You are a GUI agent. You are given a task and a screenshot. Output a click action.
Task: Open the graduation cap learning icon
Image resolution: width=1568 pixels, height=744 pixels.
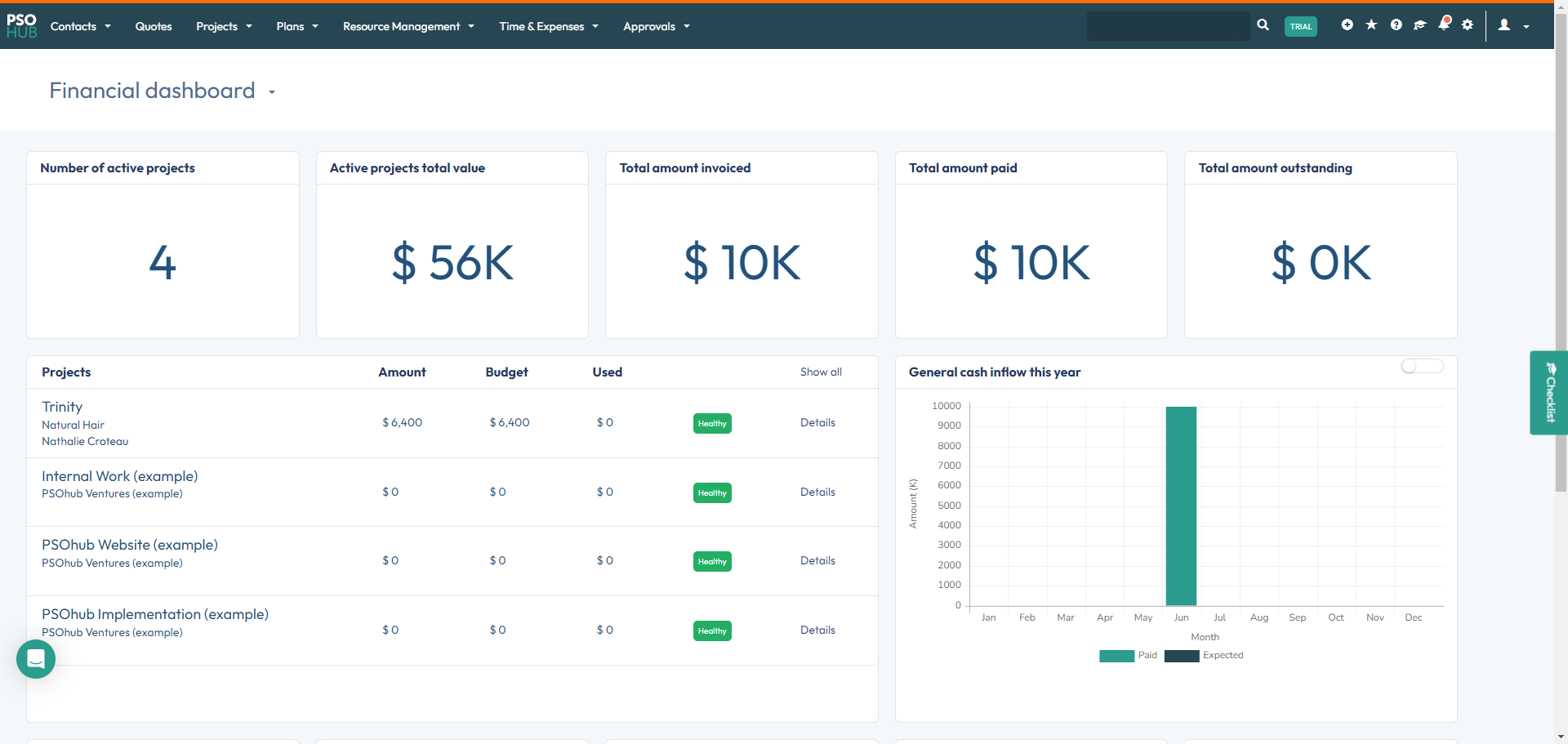(1419, 25)
